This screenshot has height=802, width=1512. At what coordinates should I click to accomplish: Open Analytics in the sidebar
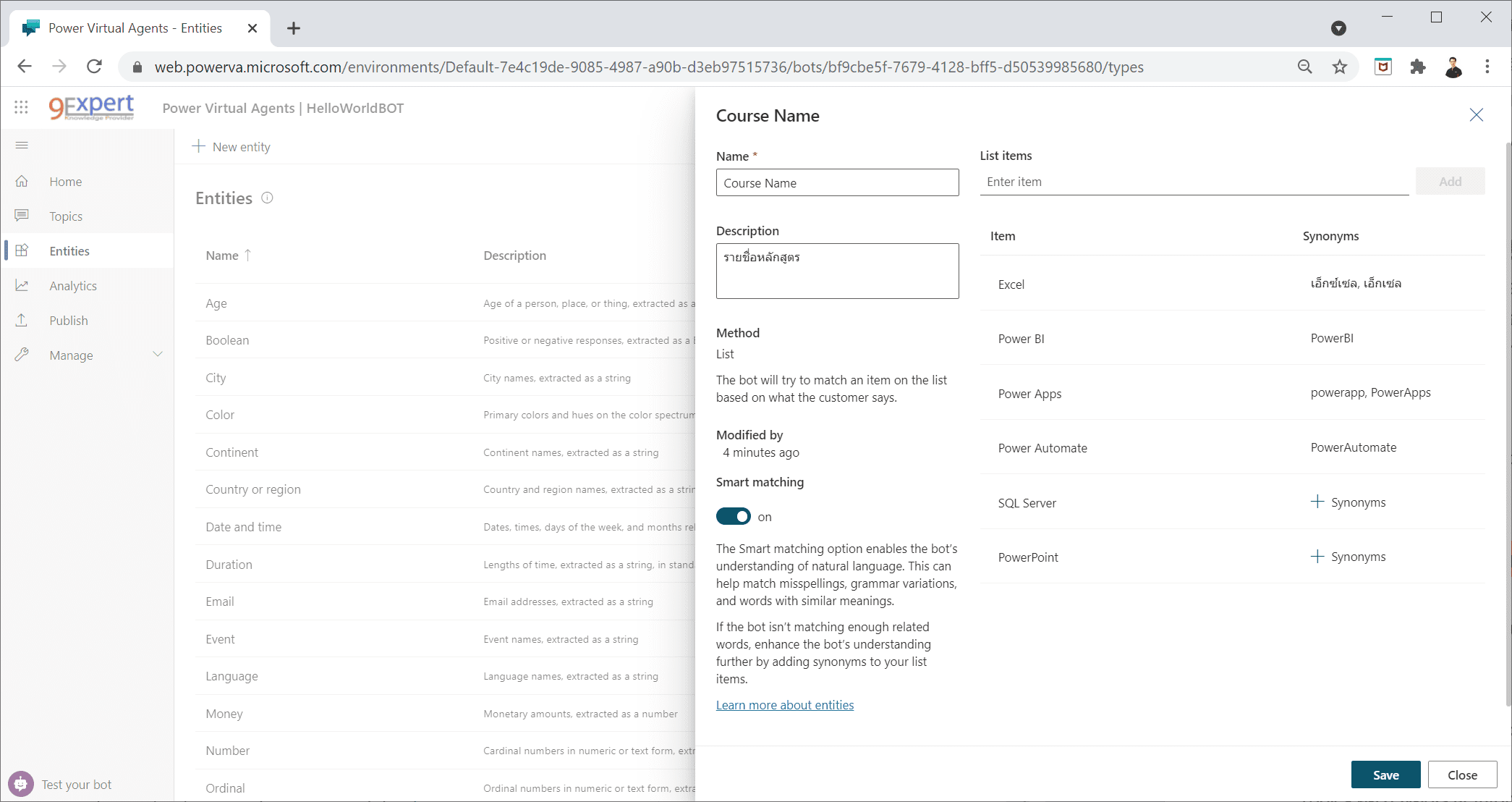73,286
